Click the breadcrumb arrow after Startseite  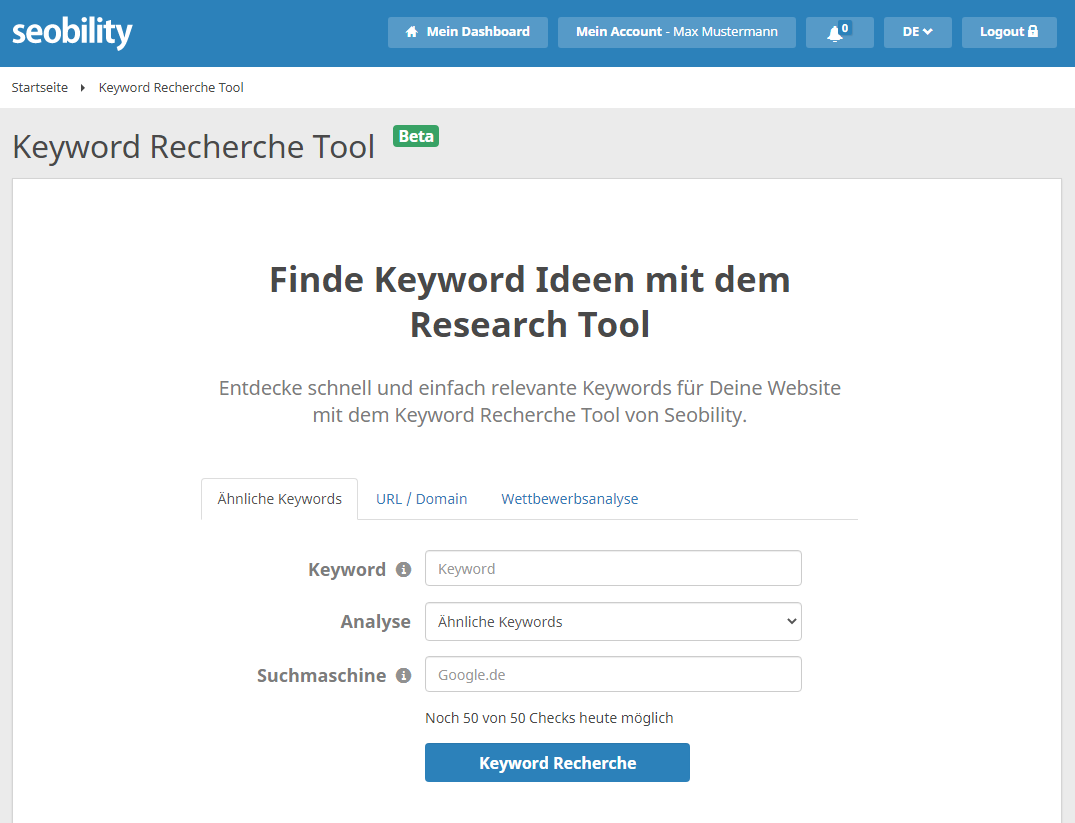[x=82, y=88]
